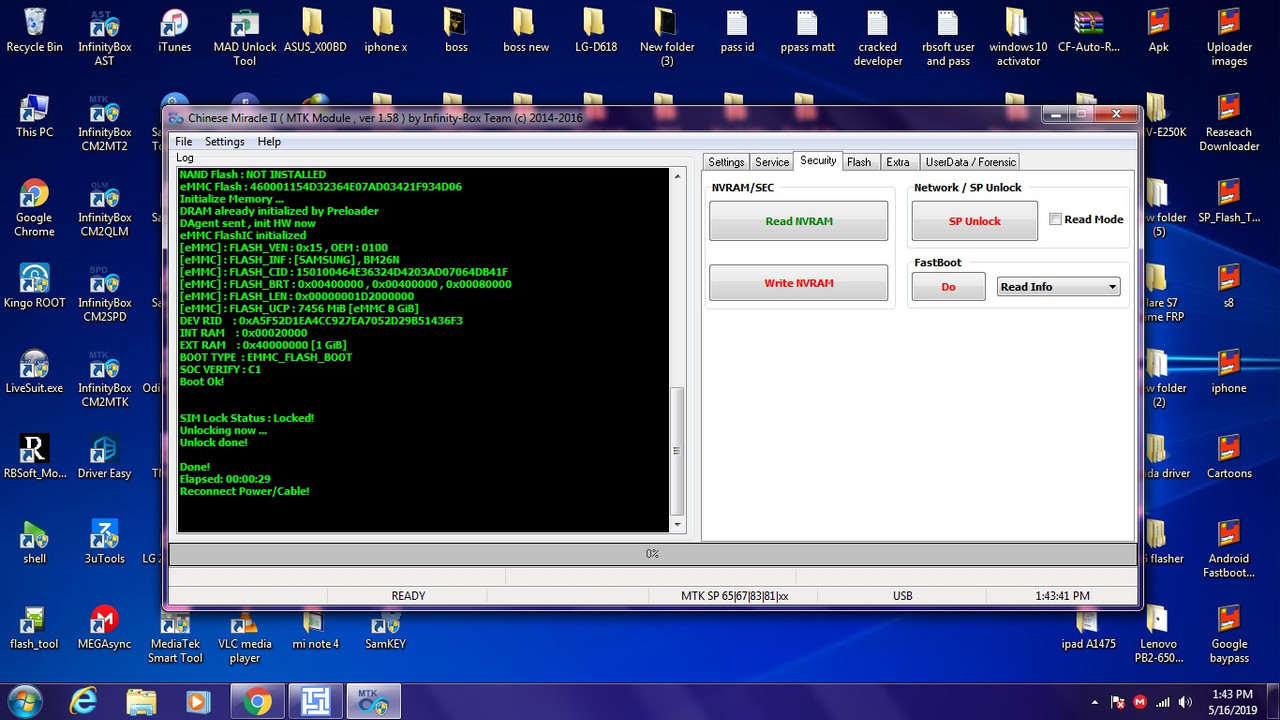Open the LG-D618 folder
1280x720 pixels.
pos(596,31)
